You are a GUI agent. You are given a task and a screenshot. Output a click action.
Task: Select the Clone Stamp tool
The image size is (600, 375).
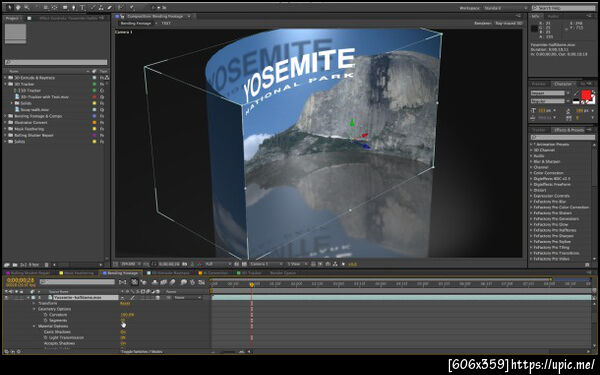[x=101, y=7]
